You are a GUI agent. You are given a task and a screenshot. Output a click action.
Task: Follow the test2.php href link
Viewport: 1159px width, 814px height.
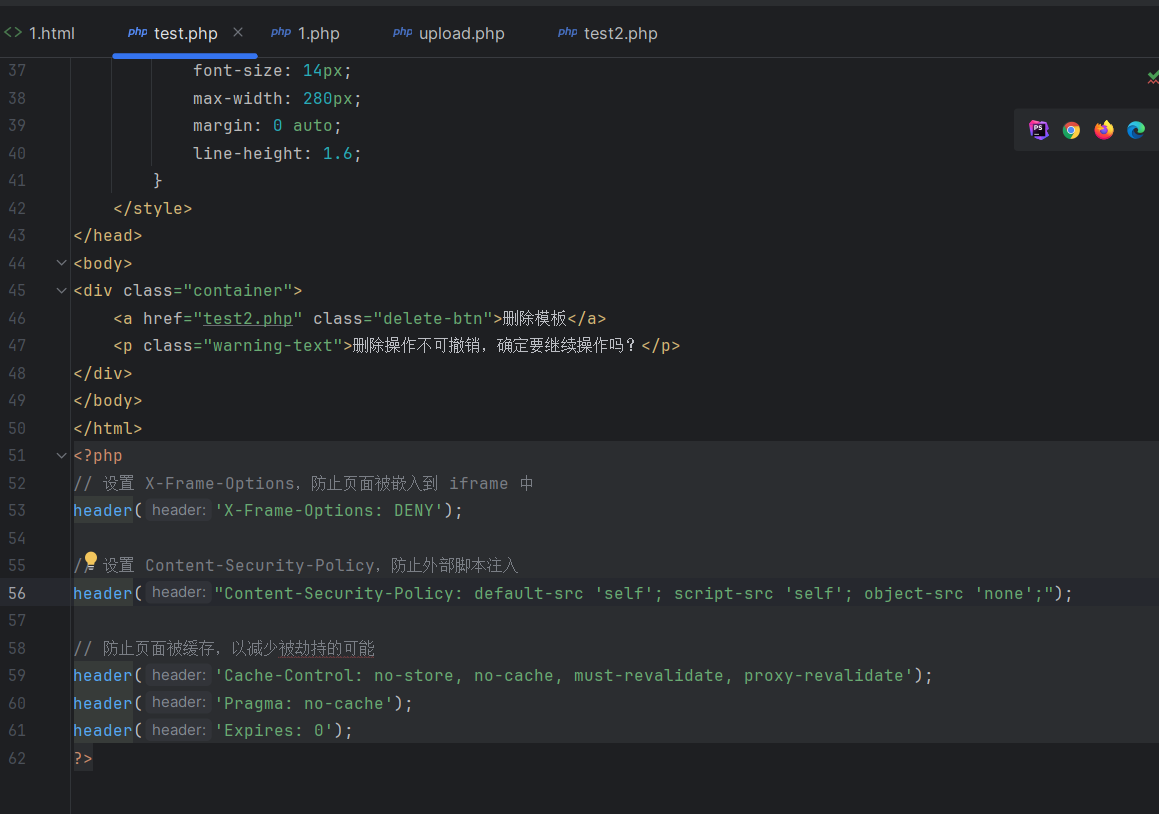[x=248, y=319]
